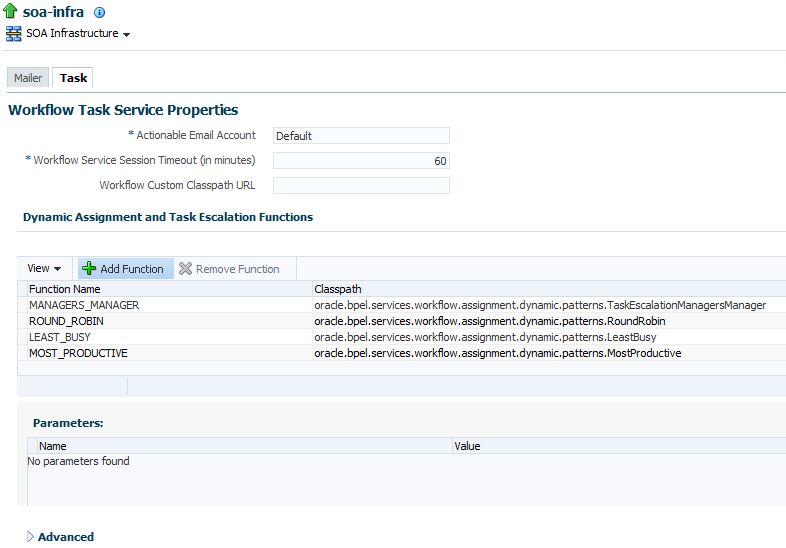Click the Workflow Custom Classpath URL field
This screenshot has height=548, width=786.
[361, 186]
